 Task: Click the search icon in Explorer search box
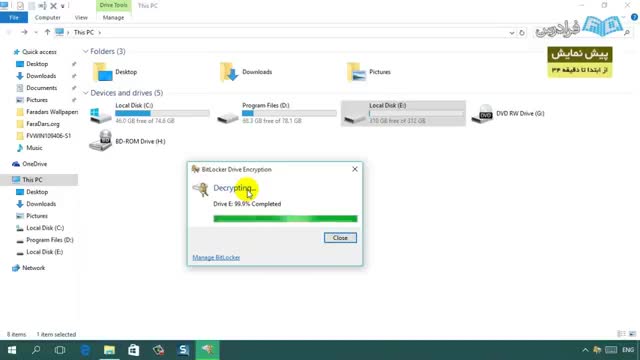point(627,33)
